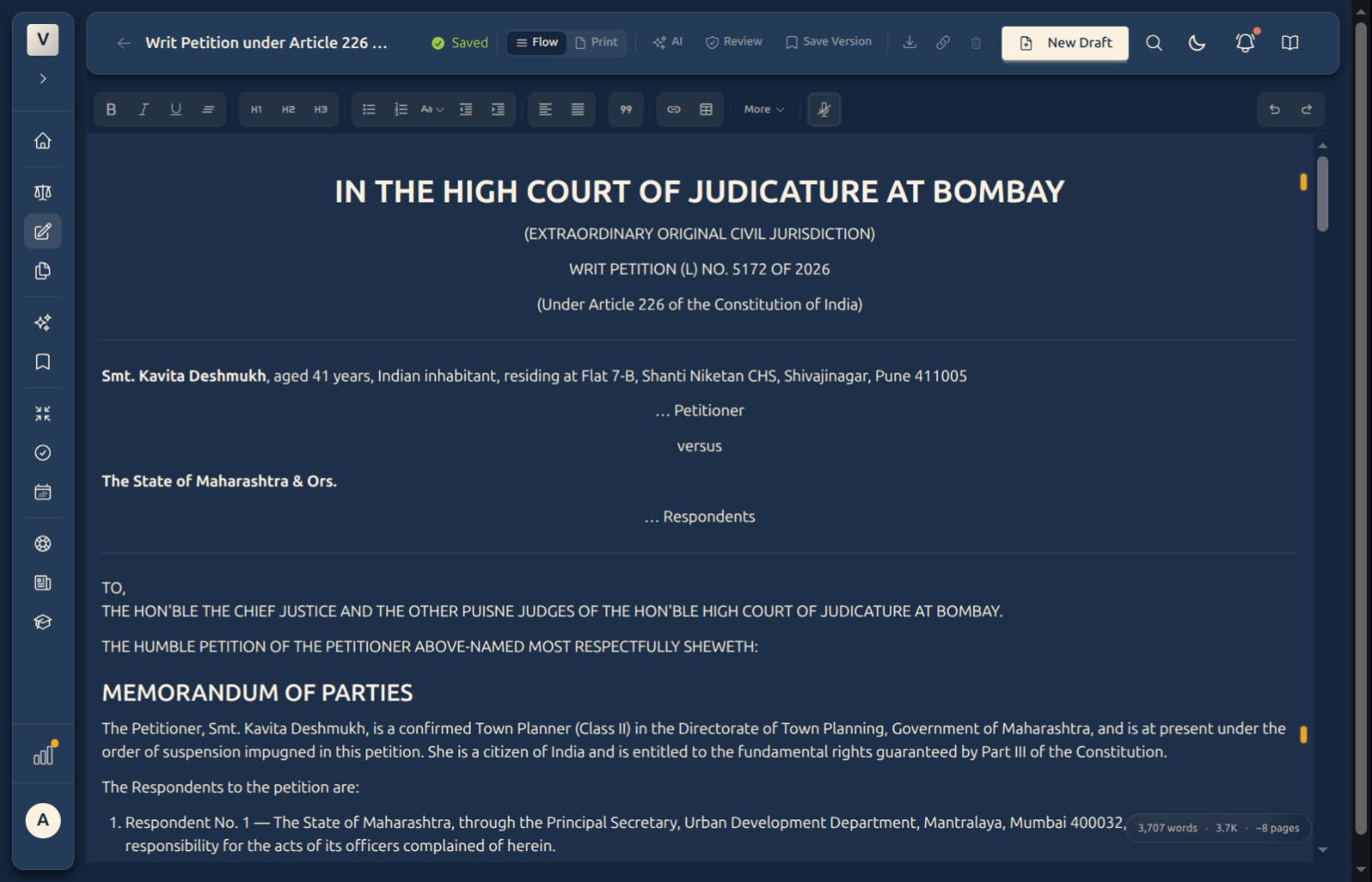1372x882 pixels.
Task: Open the Review option
Action: (x=734, y=42)
